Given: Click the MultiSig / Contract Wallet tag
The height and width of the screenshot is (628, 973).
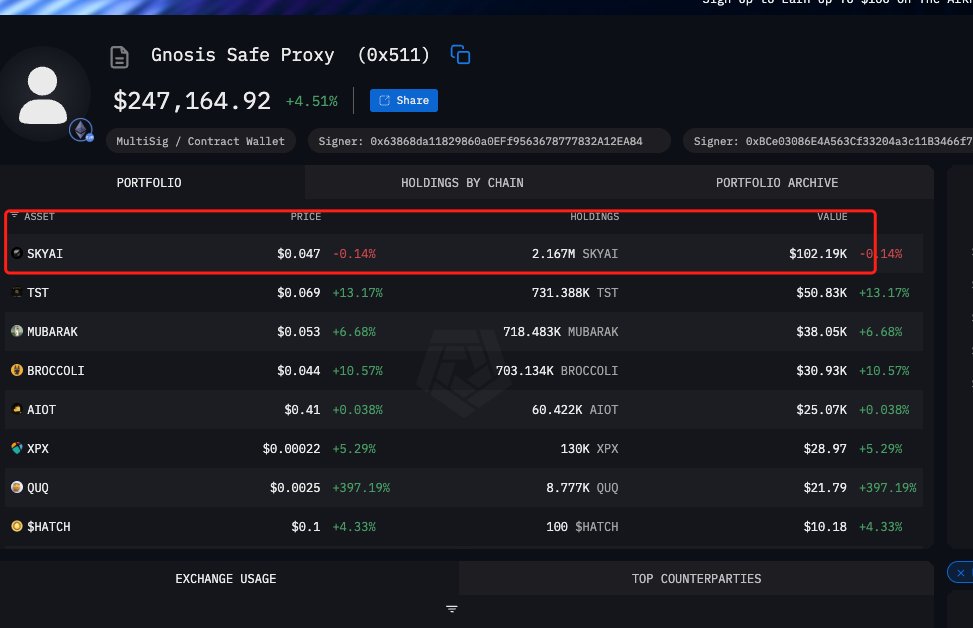Looking at the screenshot, I should [x=200, y=141].
